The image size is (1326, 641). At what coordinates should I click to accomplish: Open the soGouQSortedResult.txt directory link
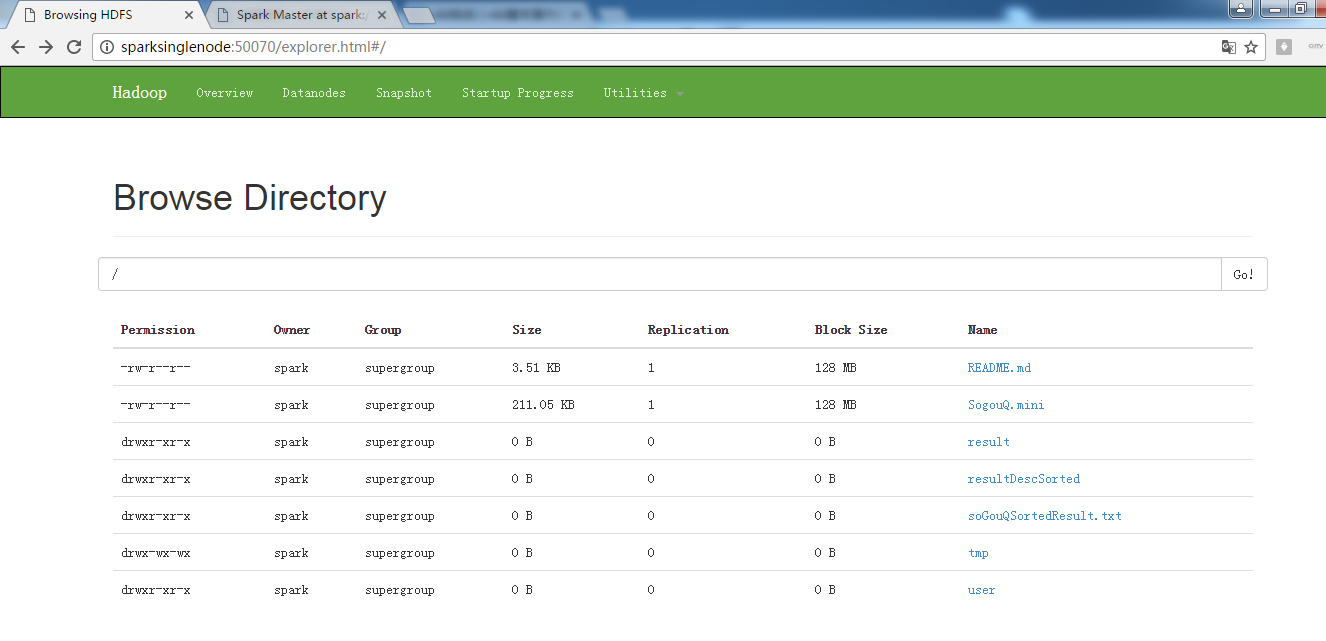[1044, 516]
